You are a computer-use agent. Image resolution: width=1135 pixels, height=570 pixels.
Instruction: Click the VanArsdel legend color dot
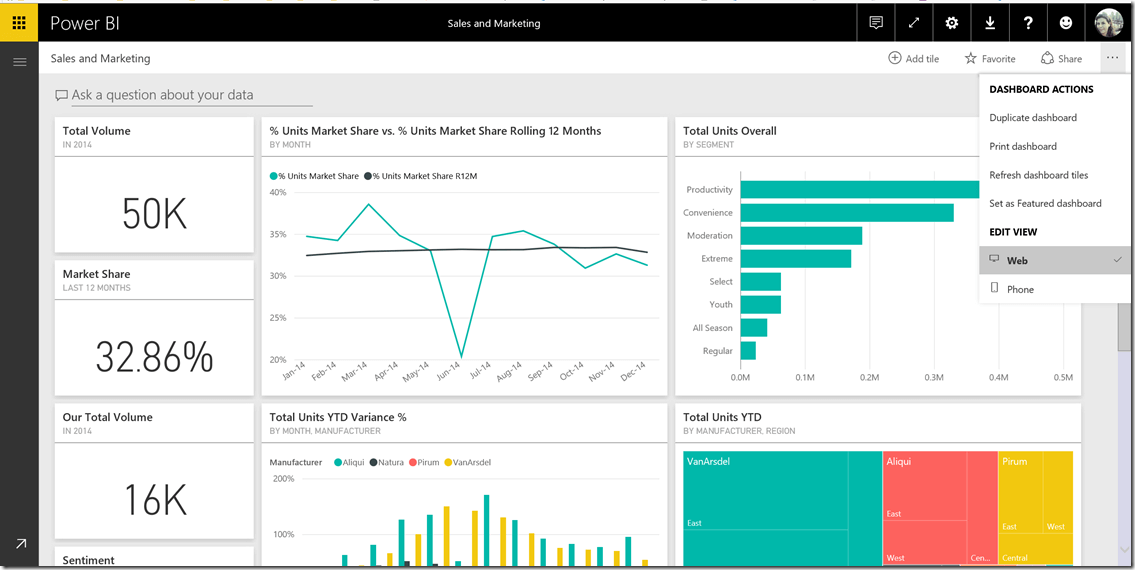tap(448, 462)
